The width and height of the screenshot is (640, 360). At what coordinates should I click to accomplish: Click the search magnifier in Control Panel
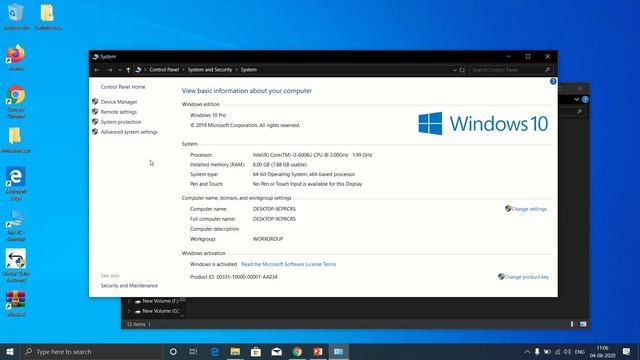pyautogui.click(x=547, y=70)
